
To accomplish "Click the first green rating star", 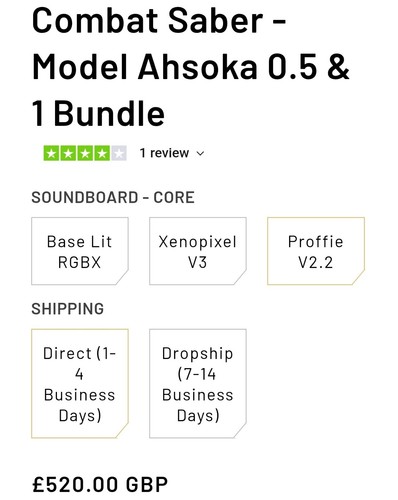I will click(52, 153).
